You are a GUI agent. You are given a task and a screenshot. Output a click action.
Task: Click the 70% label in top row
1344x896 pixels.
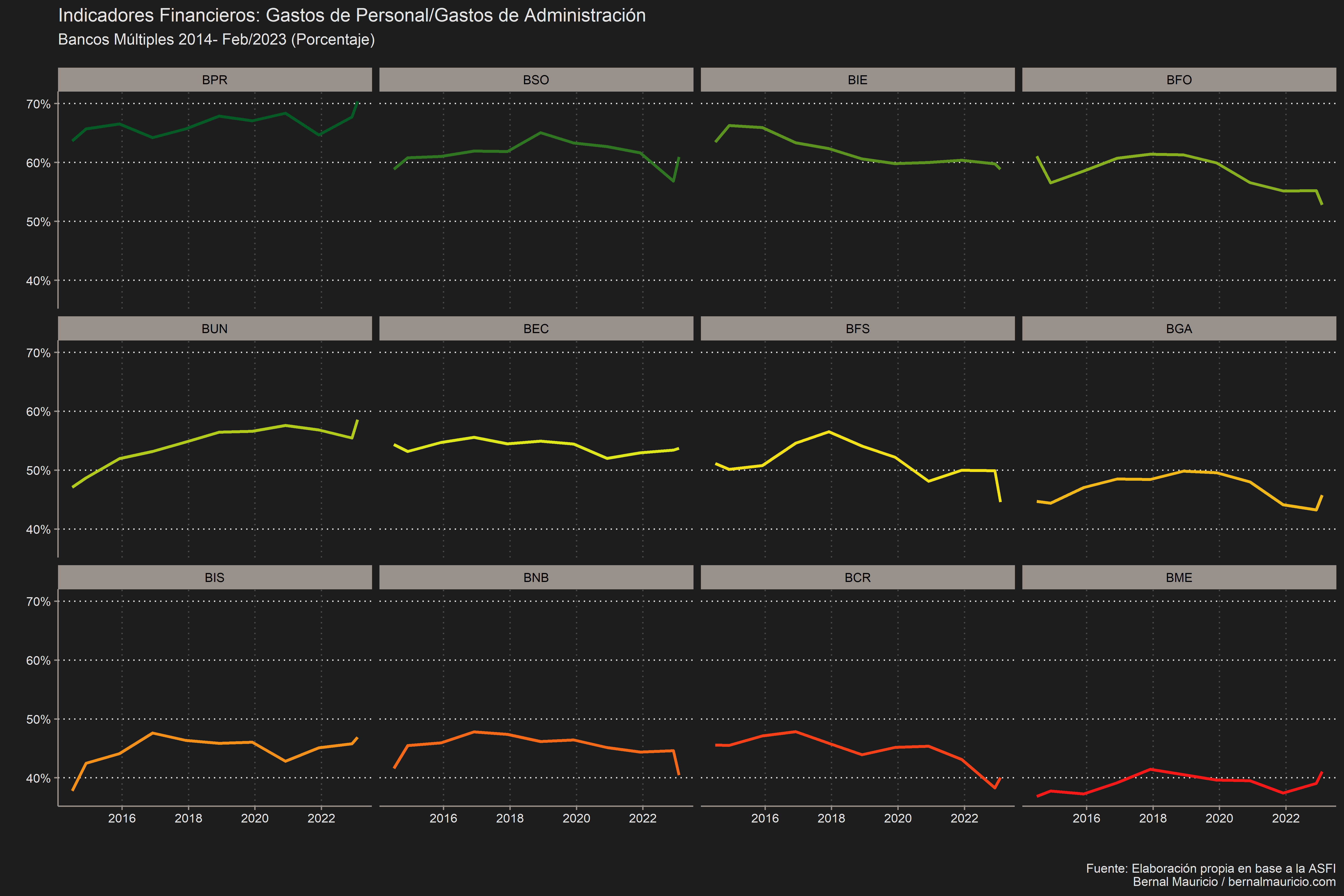click(38, 104)
